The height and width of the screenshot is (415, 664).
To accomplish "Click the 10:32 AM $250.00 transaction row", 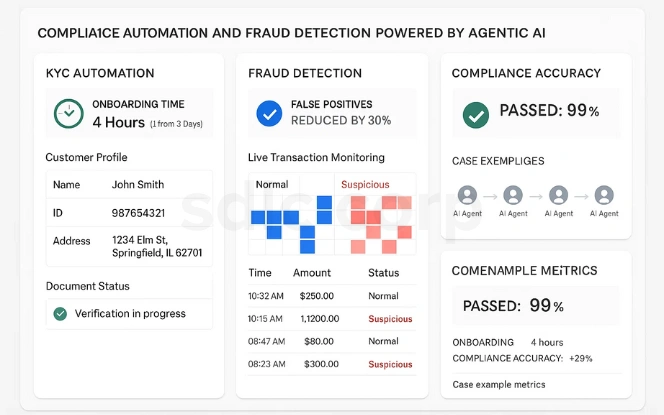I will tap(322, 296).
